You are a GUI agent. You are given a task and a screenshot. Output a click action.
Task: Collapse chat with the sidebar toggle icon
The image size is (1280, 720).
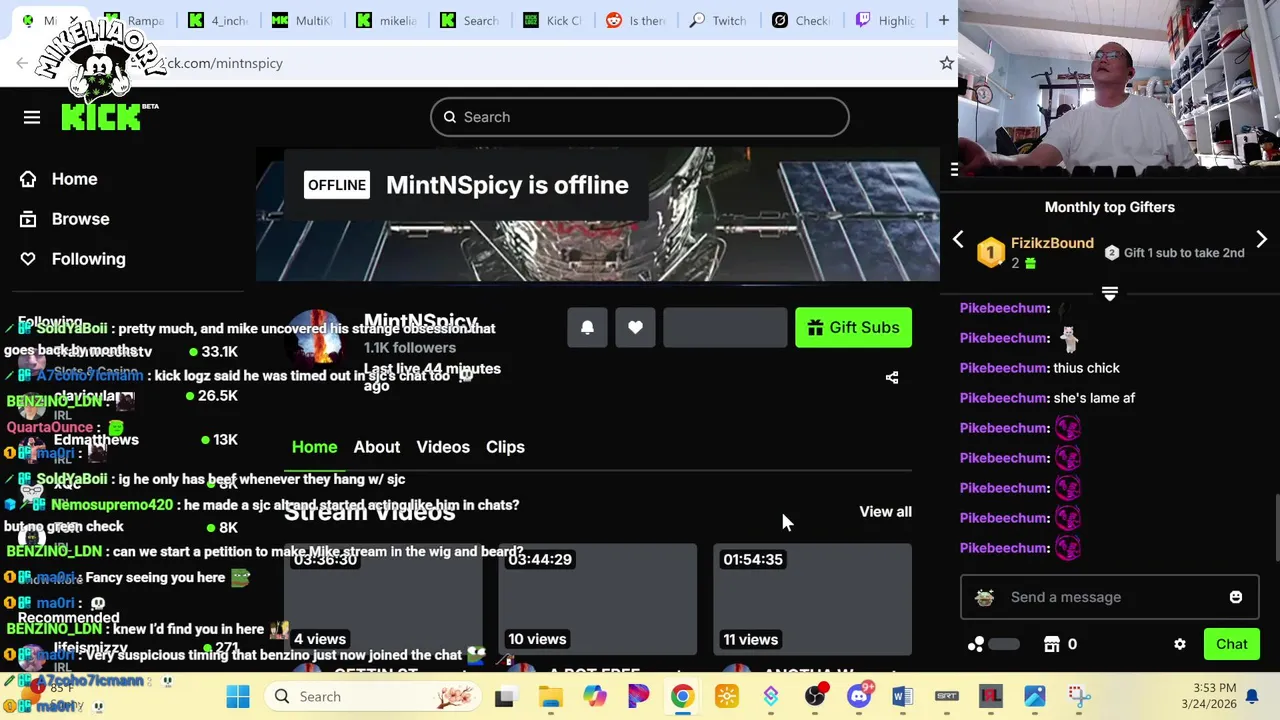pos(954,170)
